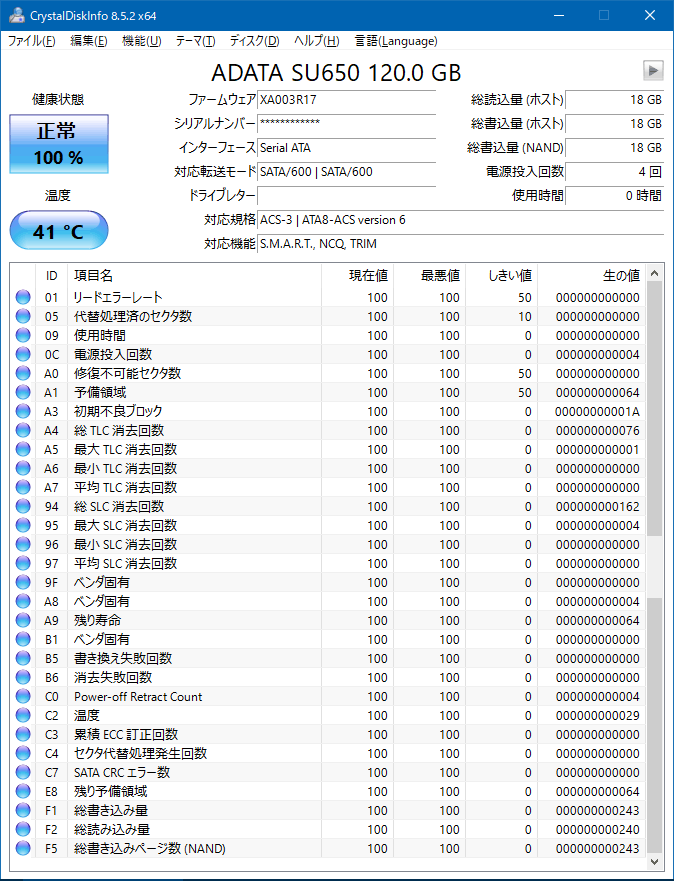Screen dimensions: 674x881
Task: Click the 項目名 column header
Action: [x=194, y=275]
